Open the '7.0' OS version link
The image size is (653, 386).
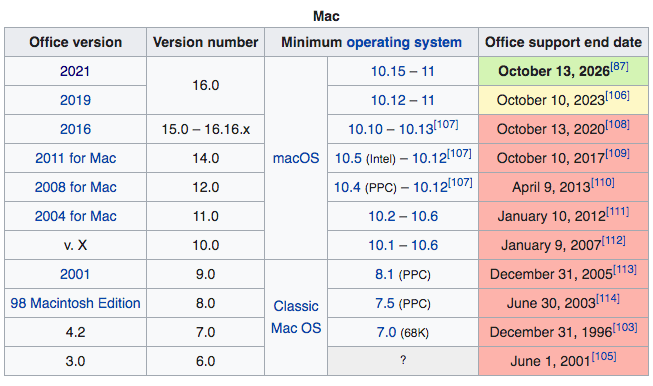tap(386, 332)
